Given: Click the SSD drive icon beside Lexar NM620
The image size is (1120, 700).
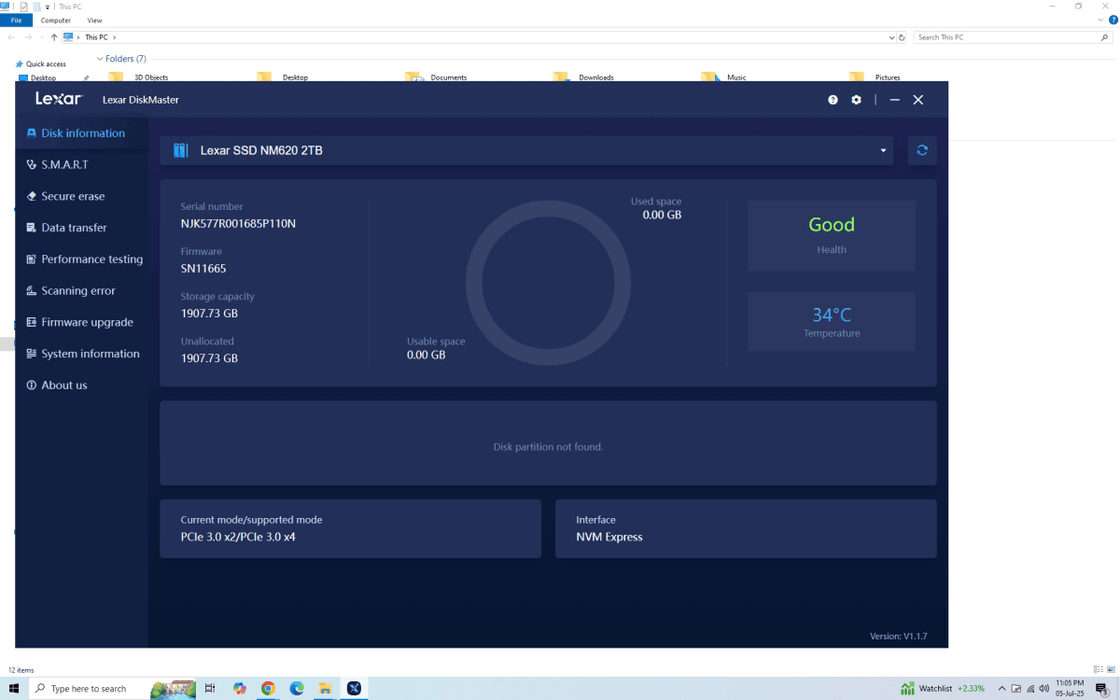Looking at the screenshot, I should [x=181, y=150].
